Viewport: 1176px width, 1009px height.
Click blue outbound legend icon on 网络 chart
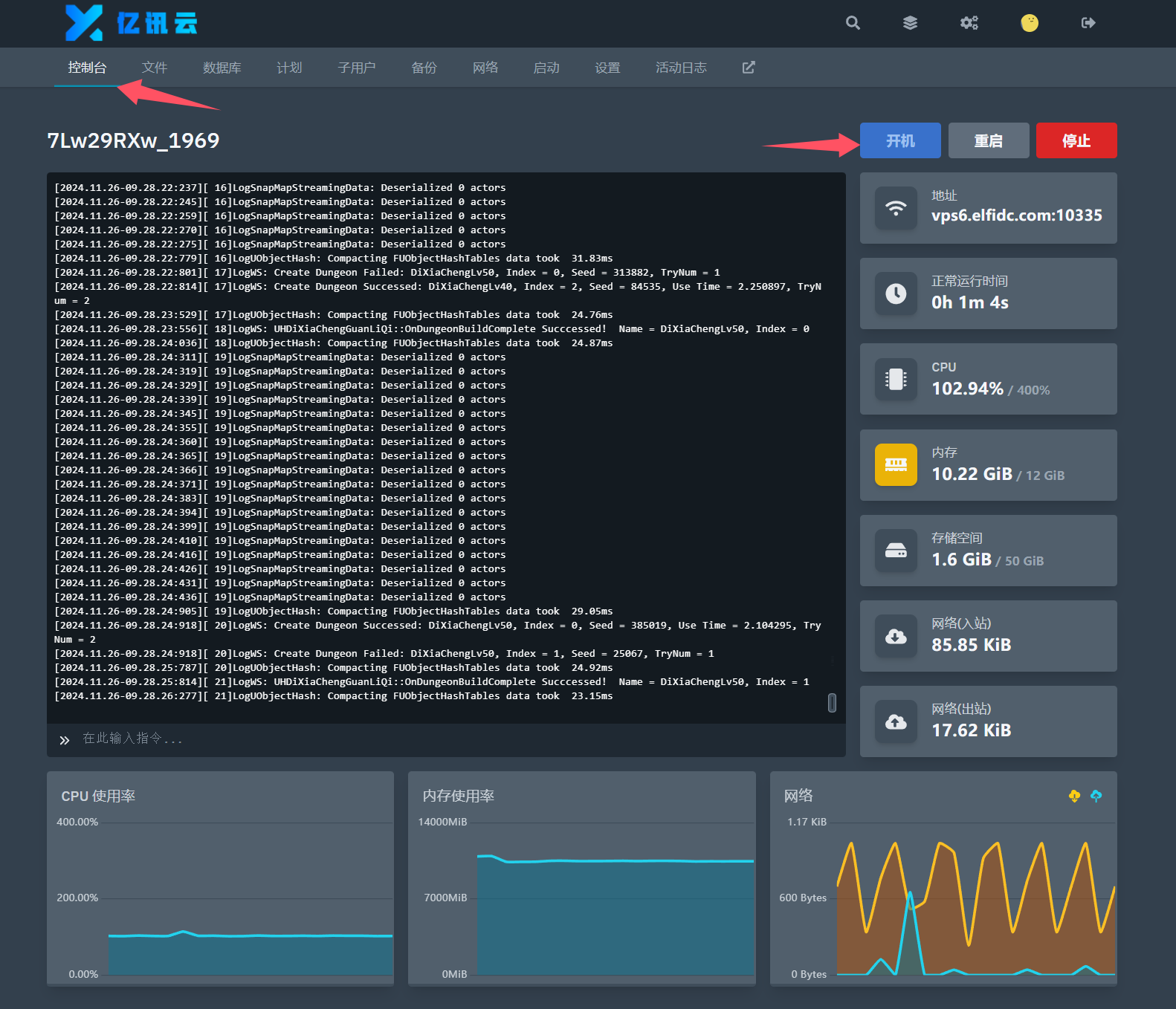pyautogui.click(x=1096, y=796)
